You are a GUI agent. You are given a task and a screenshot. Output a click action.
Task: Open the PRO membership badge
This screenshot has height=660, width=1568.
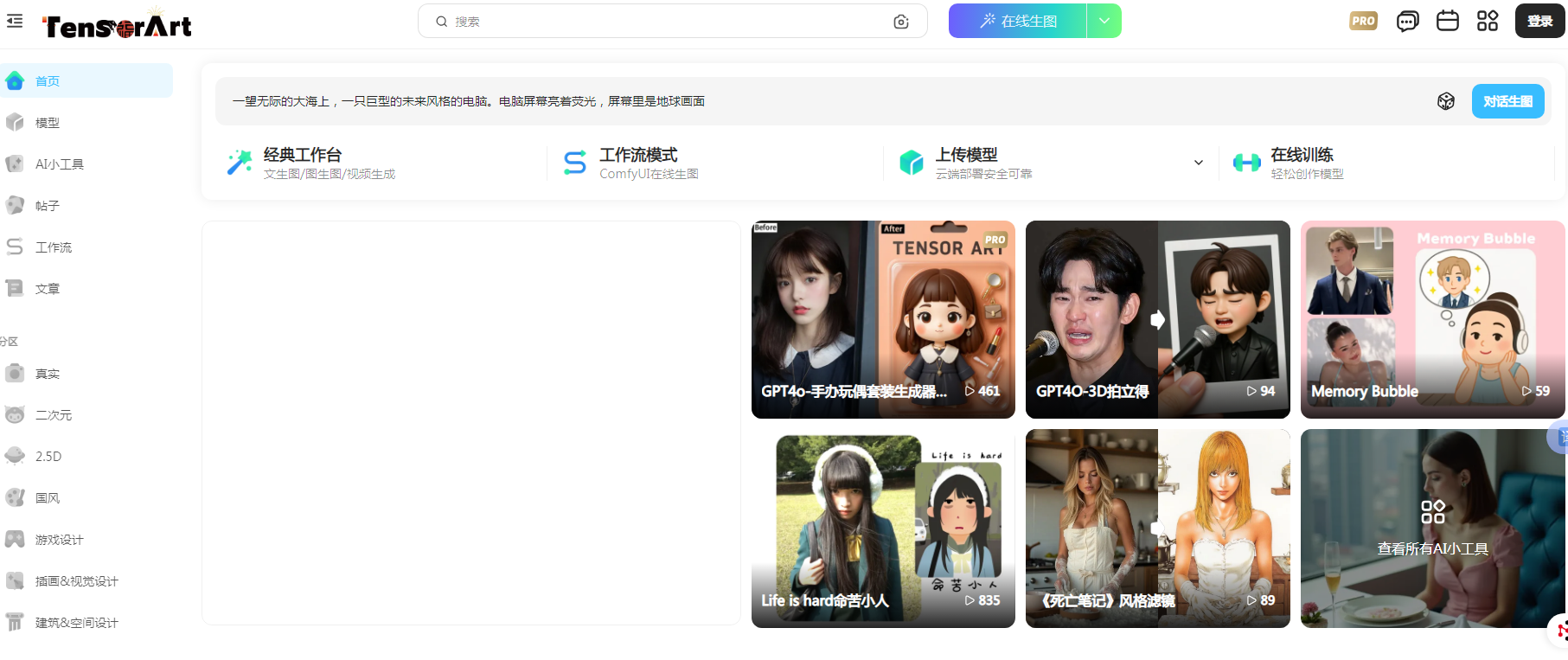[1363, 21]
